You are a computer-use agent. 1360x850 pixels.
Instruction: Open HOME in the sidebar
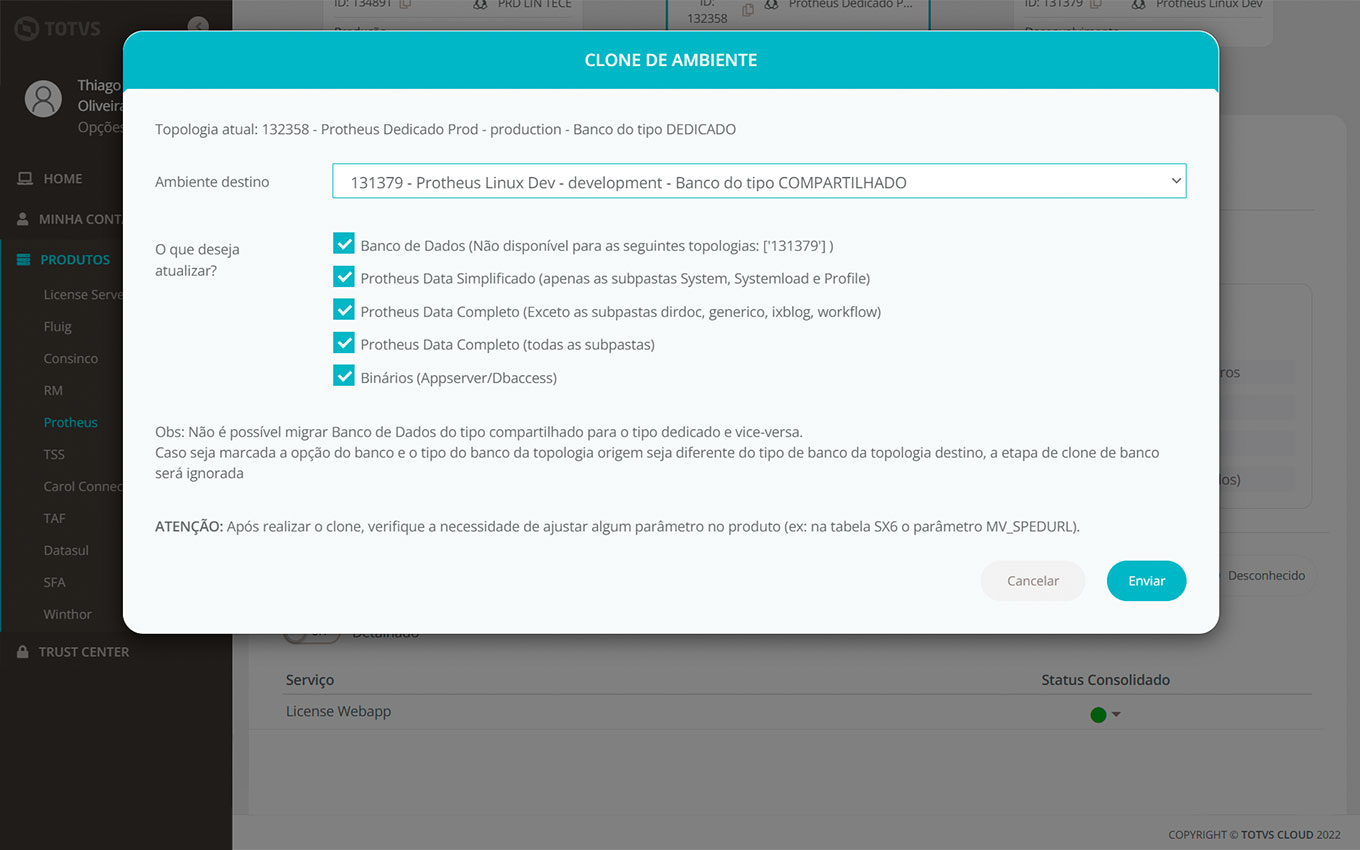62,179
